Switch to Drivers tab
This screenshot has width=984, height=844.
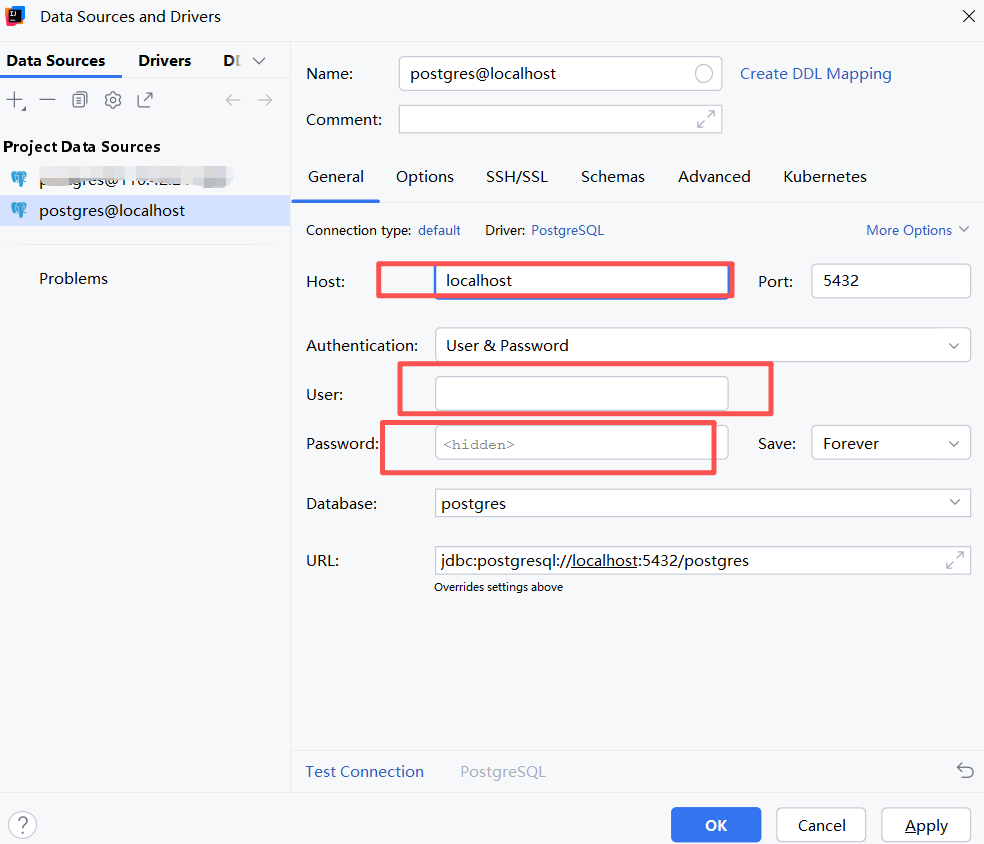164,61
